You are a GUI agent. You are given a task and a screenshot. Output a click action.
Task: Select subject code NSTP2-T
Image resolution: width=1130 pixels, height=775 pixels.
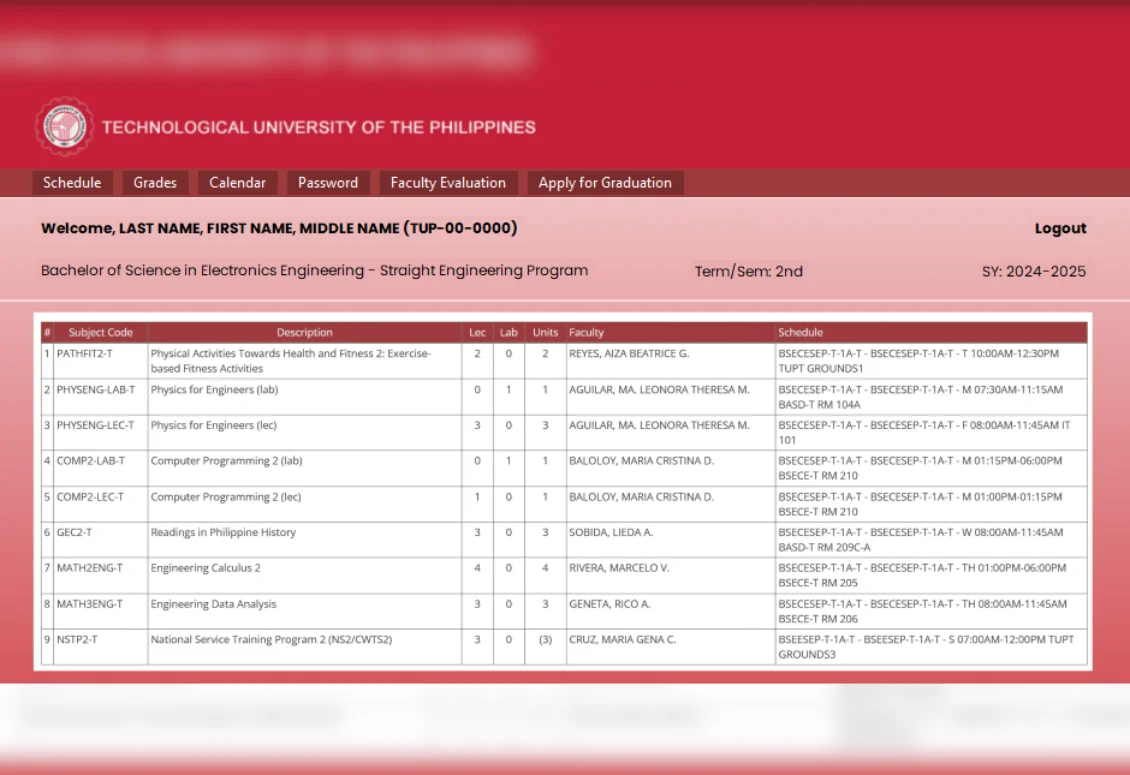77,639
